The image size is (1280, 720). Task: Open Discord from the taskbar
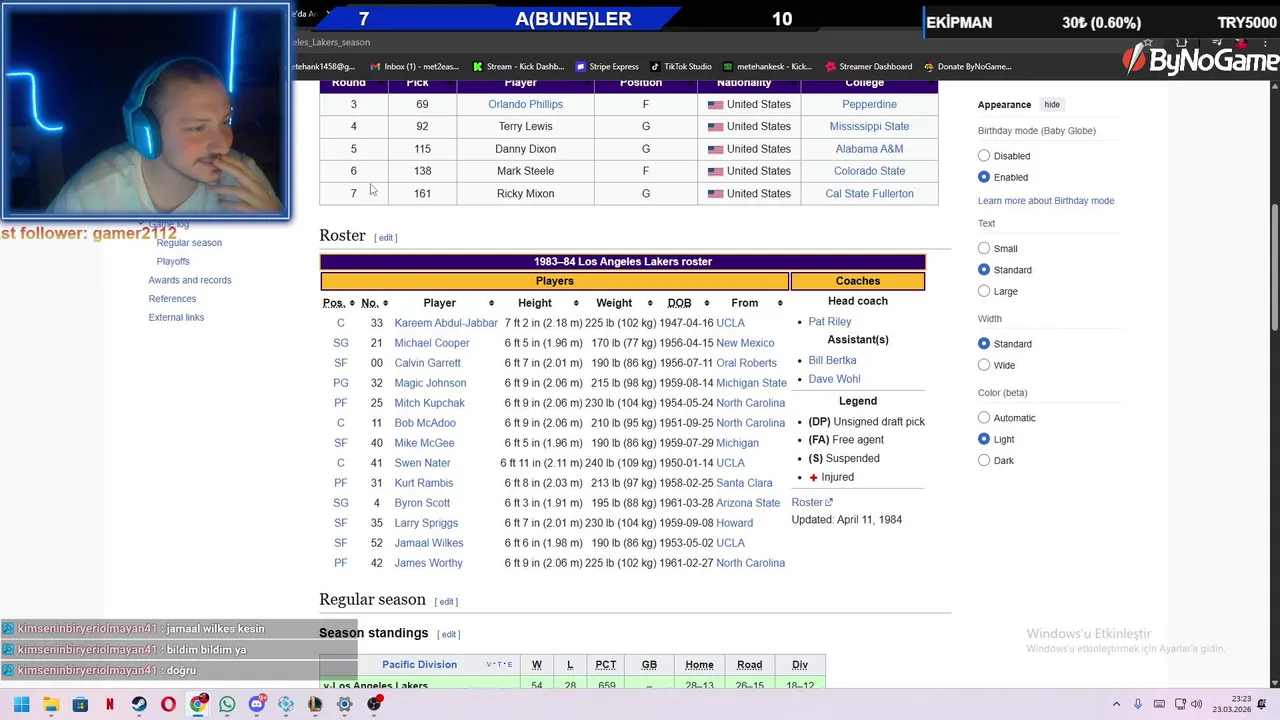click(x=257, y=704)
